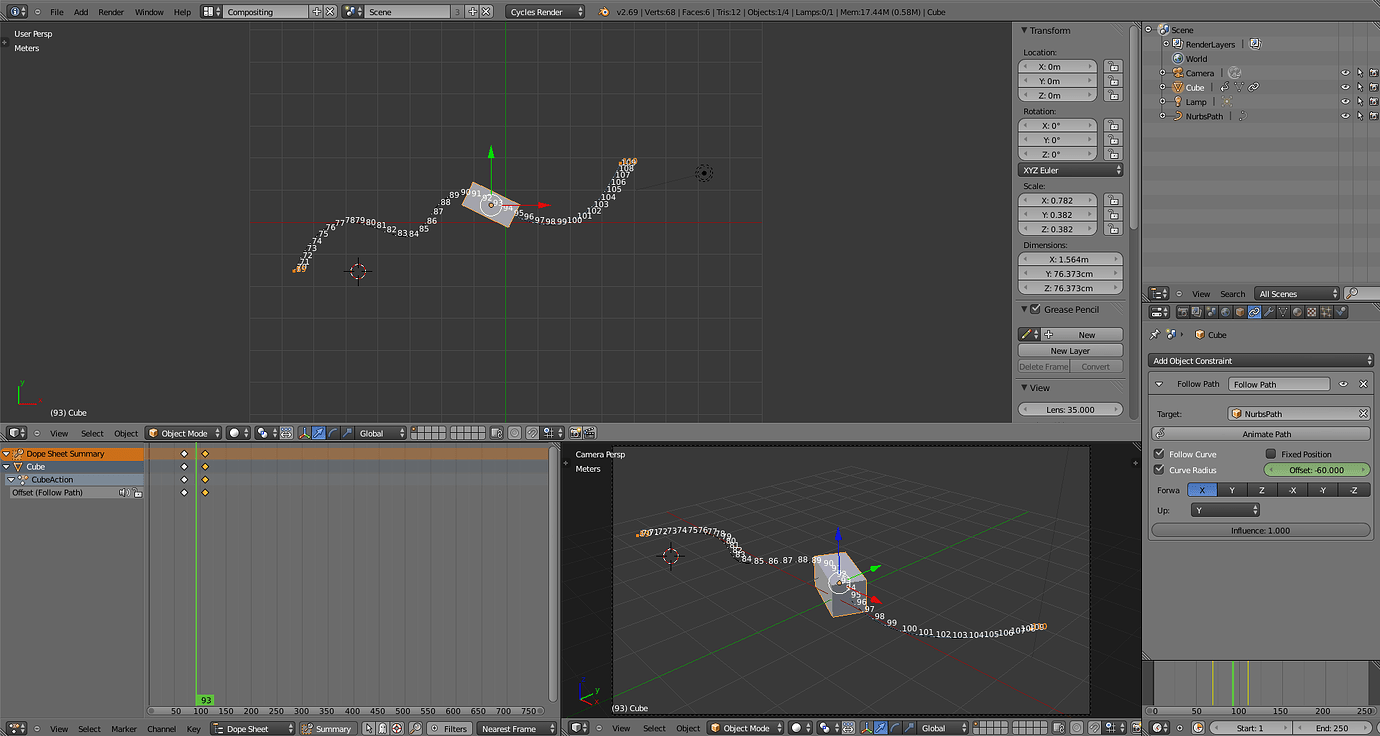Open the Global orientation dropdown in the top viewport
Screen dimensions: 1380x736
pyautogui.click(x=381, y=433)
